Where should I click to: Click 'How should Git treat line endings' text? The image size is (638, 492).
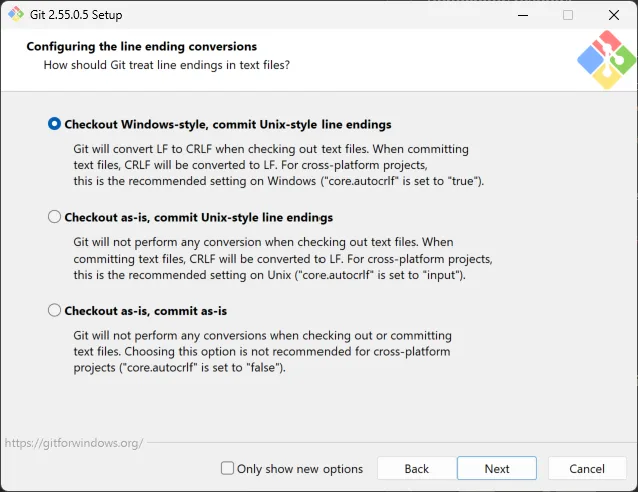coord(167,65)
